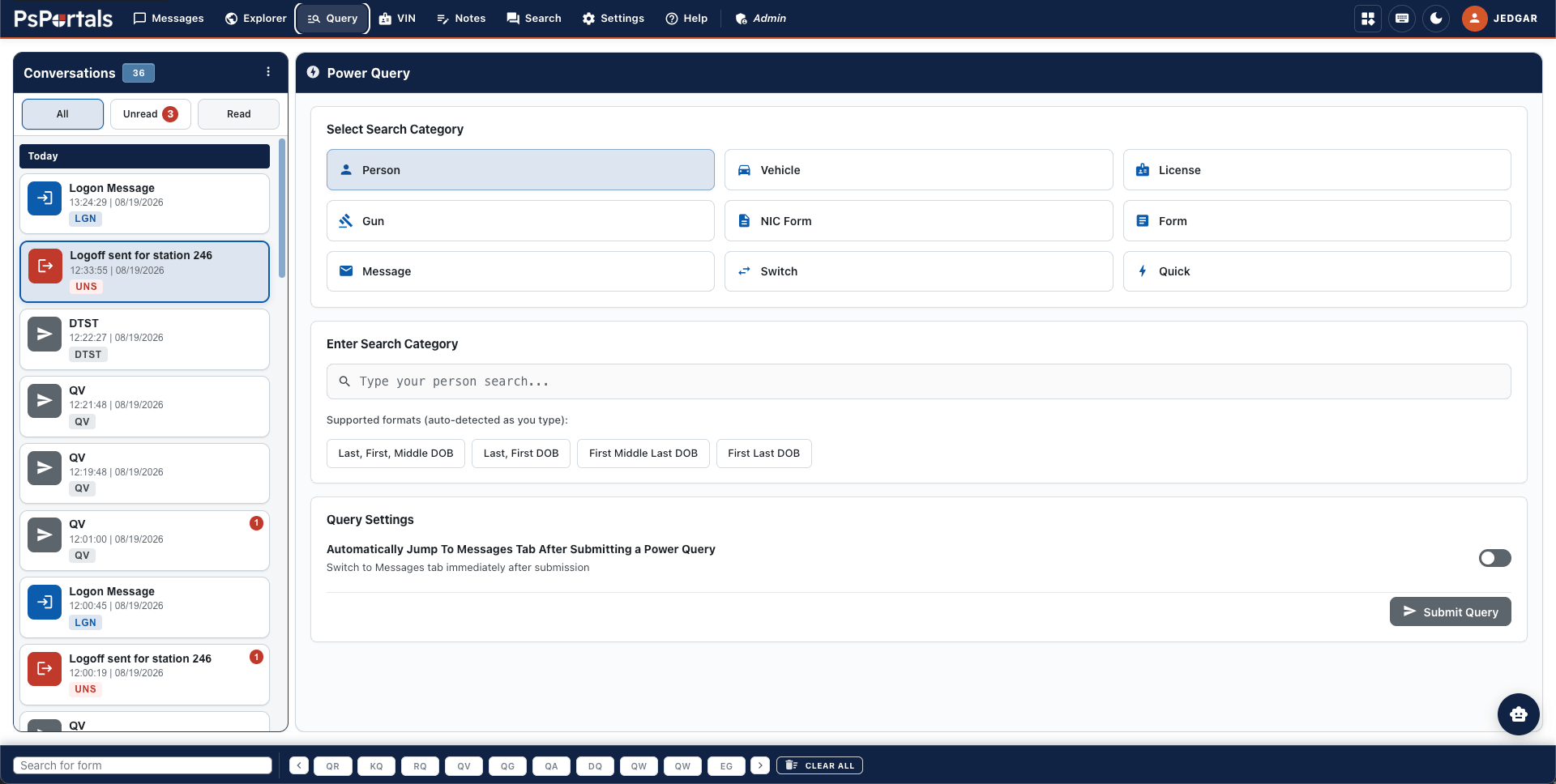
Task: Click the chatbot assistant floating icon
Action: coord(1518,714)
